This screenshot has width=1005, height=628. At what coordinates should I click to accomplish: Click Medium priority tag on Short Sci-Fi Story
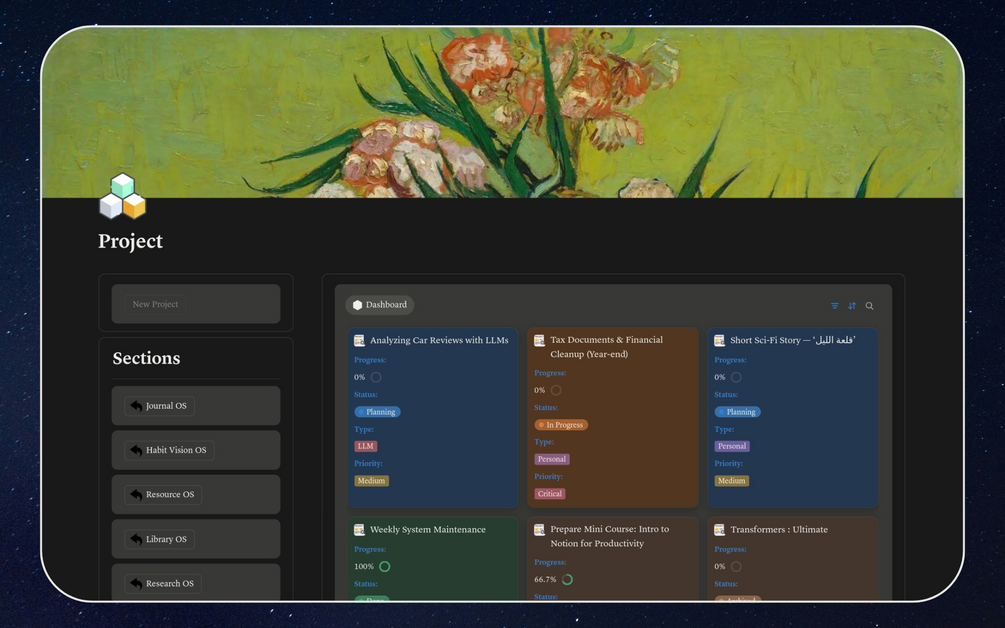tap(731, 481)
